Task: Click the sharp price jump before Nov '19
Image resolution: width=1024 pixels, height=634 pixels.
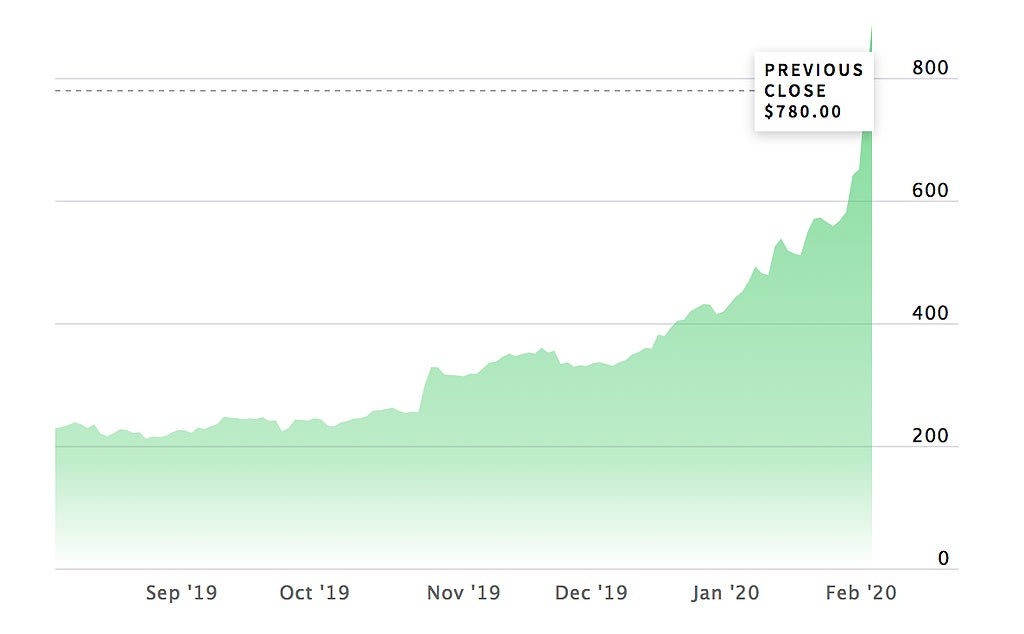Action: (425, 385)
